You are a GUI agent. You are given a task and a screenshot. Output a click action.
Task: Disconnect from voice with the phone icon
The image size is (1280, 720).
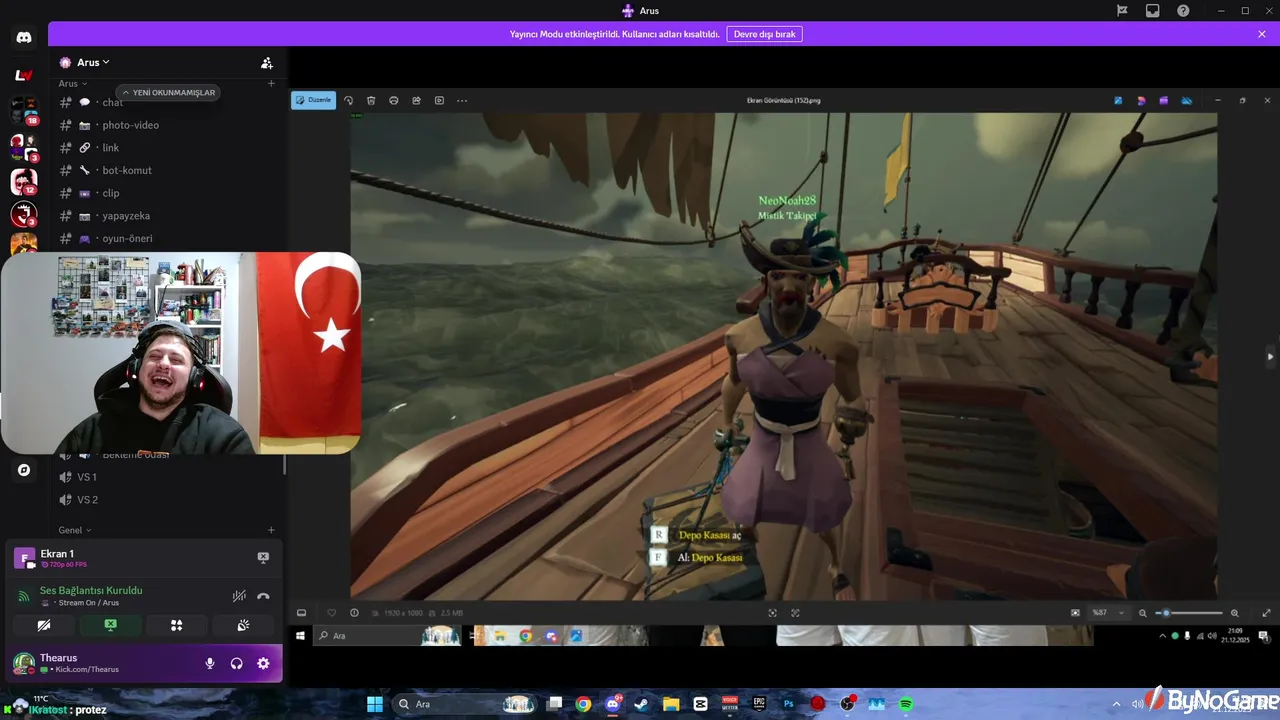(x=263, y=596)
